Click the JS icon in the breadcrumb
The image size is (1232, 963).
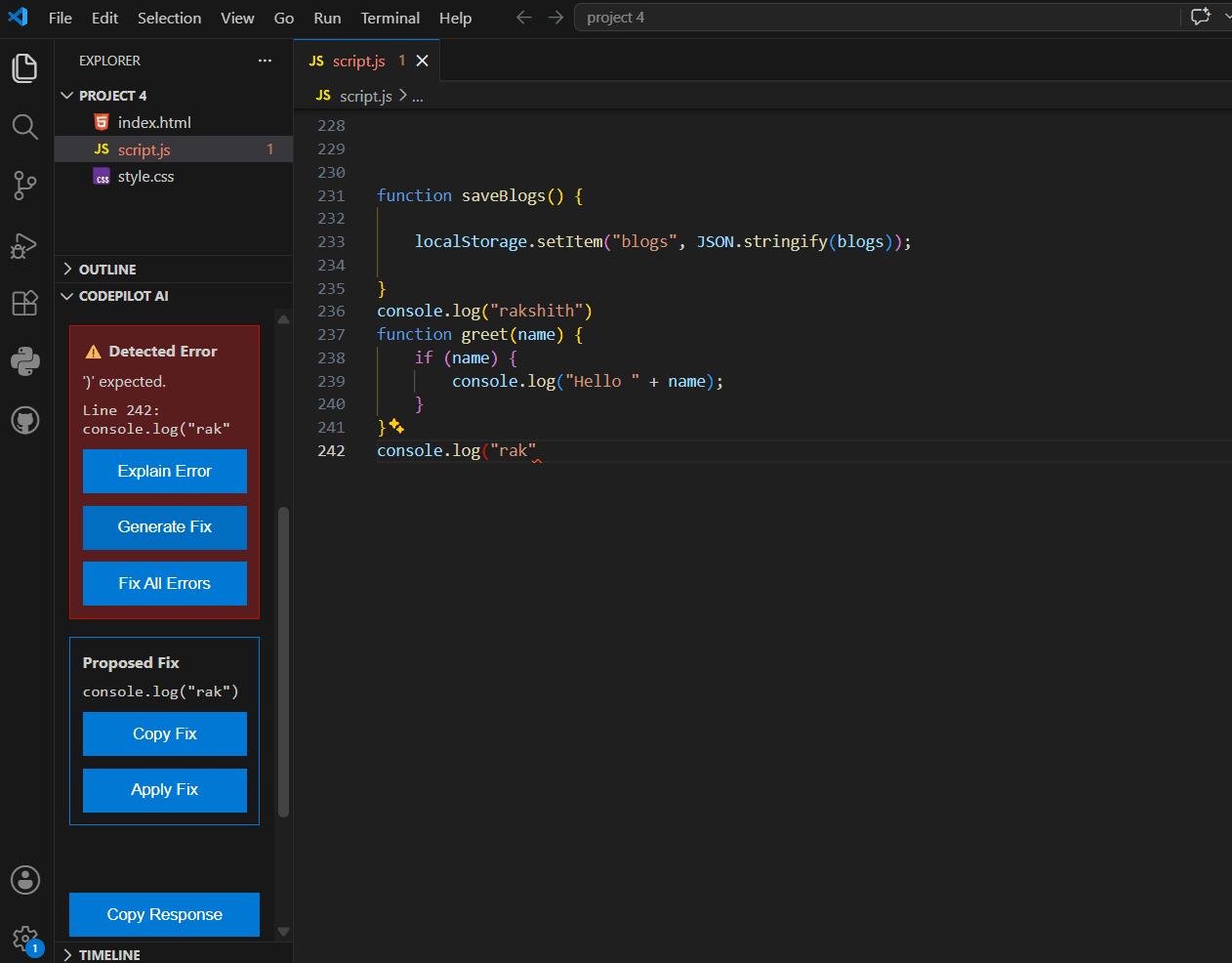(323, 96)
